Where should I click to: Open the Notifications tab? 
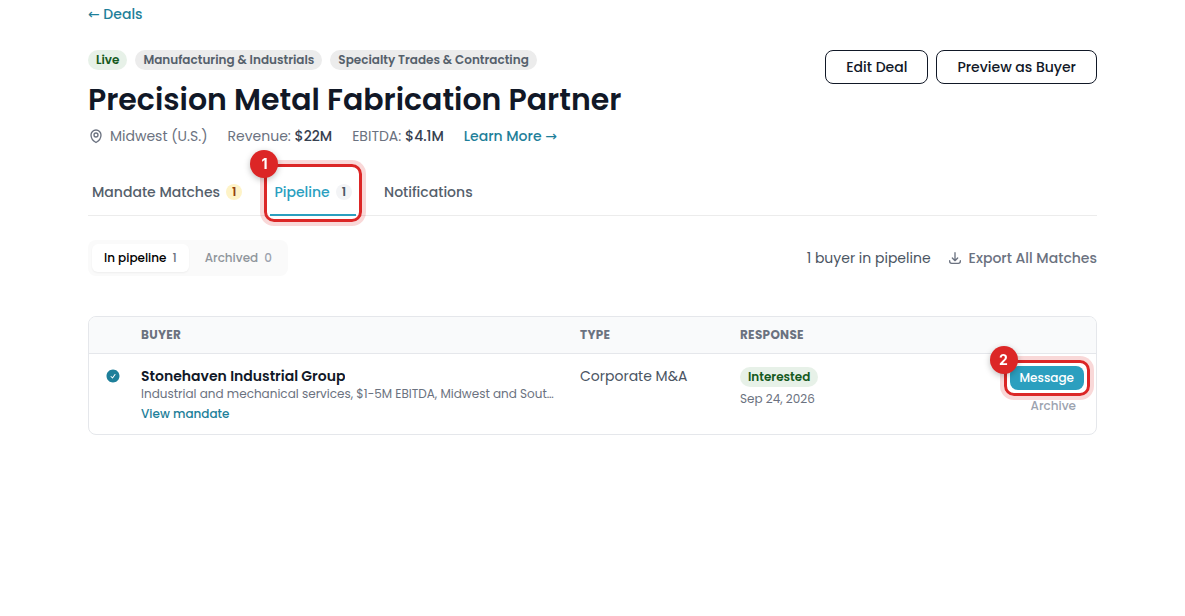tap(428, 192)
